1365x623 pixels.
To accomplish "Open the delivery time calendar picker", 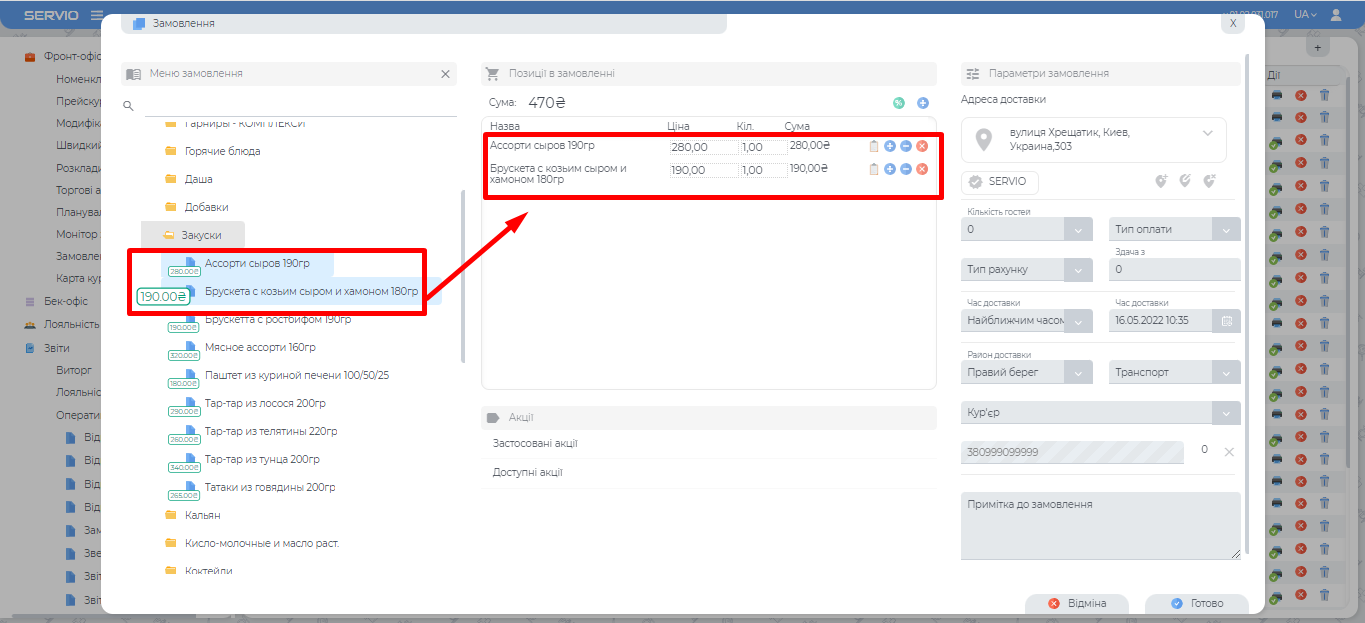I will [1227, 321].
